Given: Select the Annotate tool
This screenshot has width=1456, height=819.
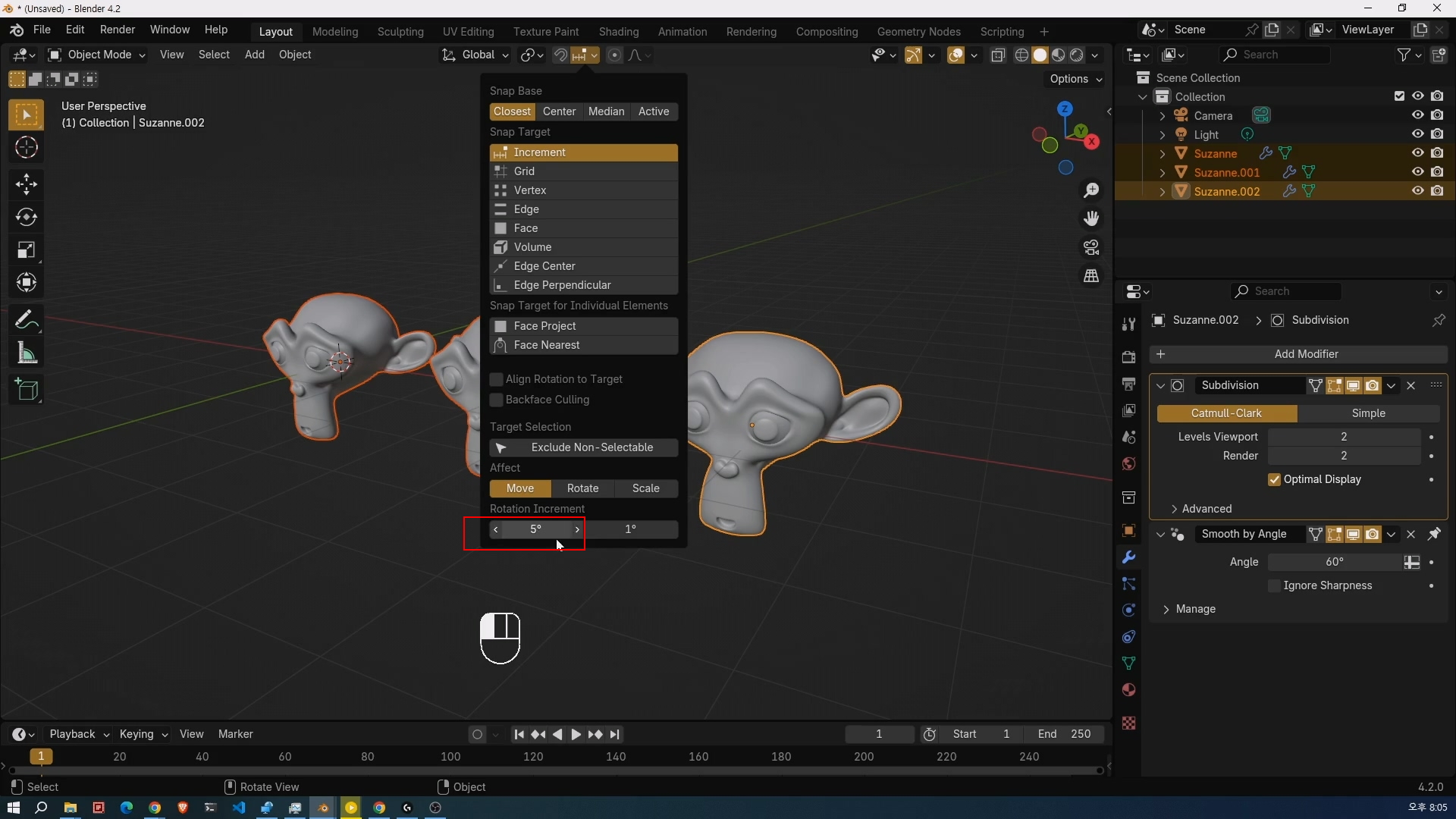Looking at the screenshot, I should point(27,319).
